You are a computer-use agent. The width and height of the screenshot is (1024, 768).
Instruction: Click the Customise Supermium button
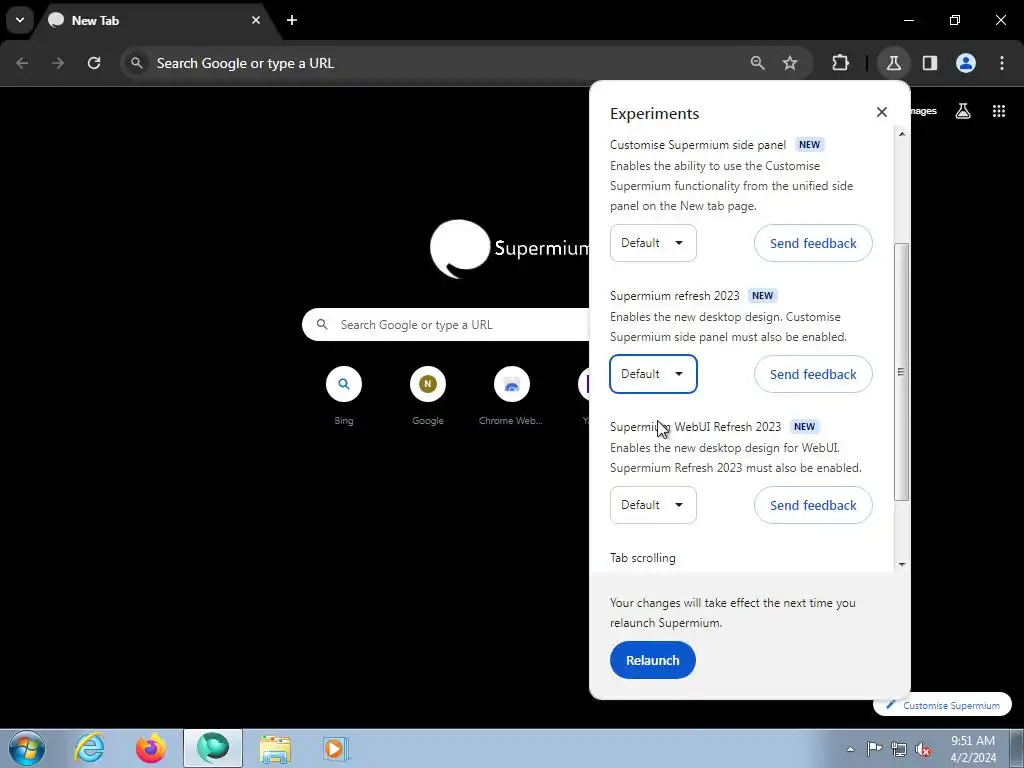tap(942, 705)
